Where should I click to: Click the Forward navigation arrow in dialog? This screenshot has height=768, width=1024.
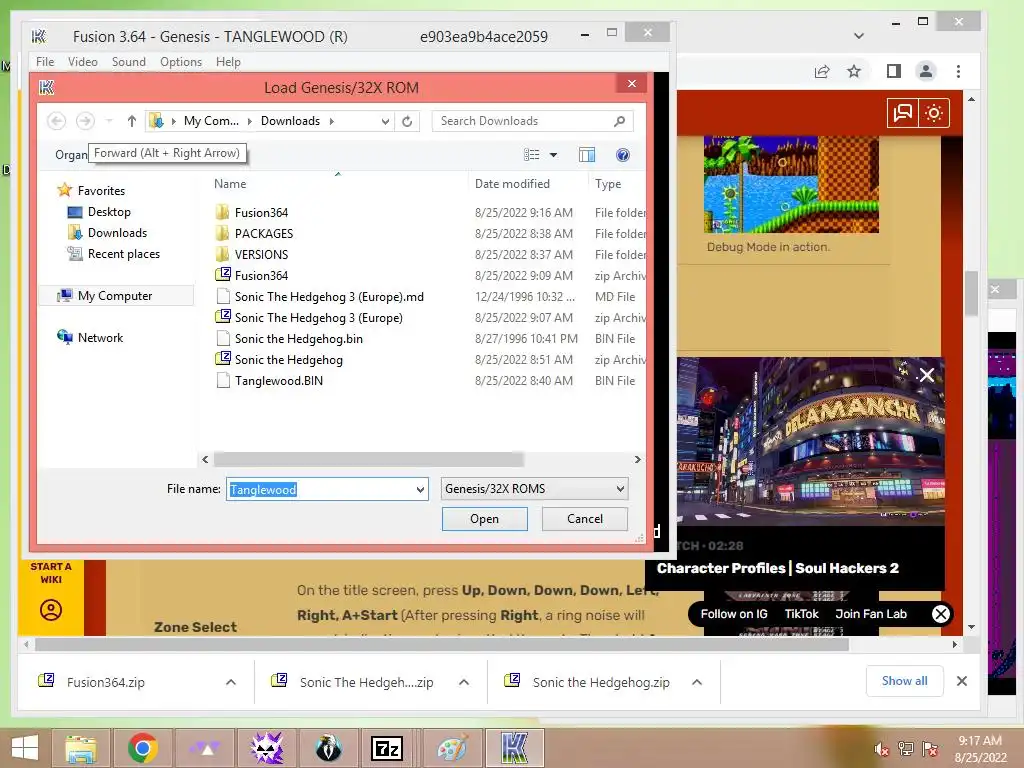pos(86,121)
